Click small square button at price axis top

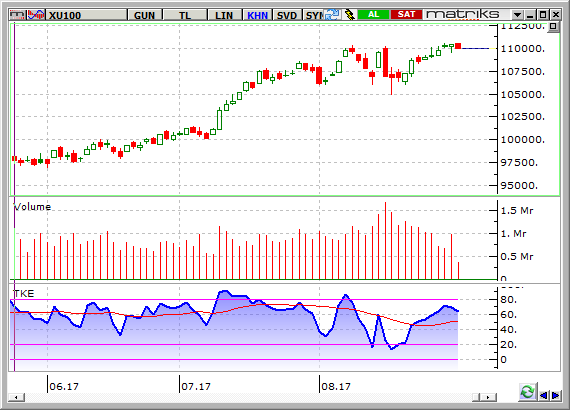pyautogui.click(x=553, y=26)
